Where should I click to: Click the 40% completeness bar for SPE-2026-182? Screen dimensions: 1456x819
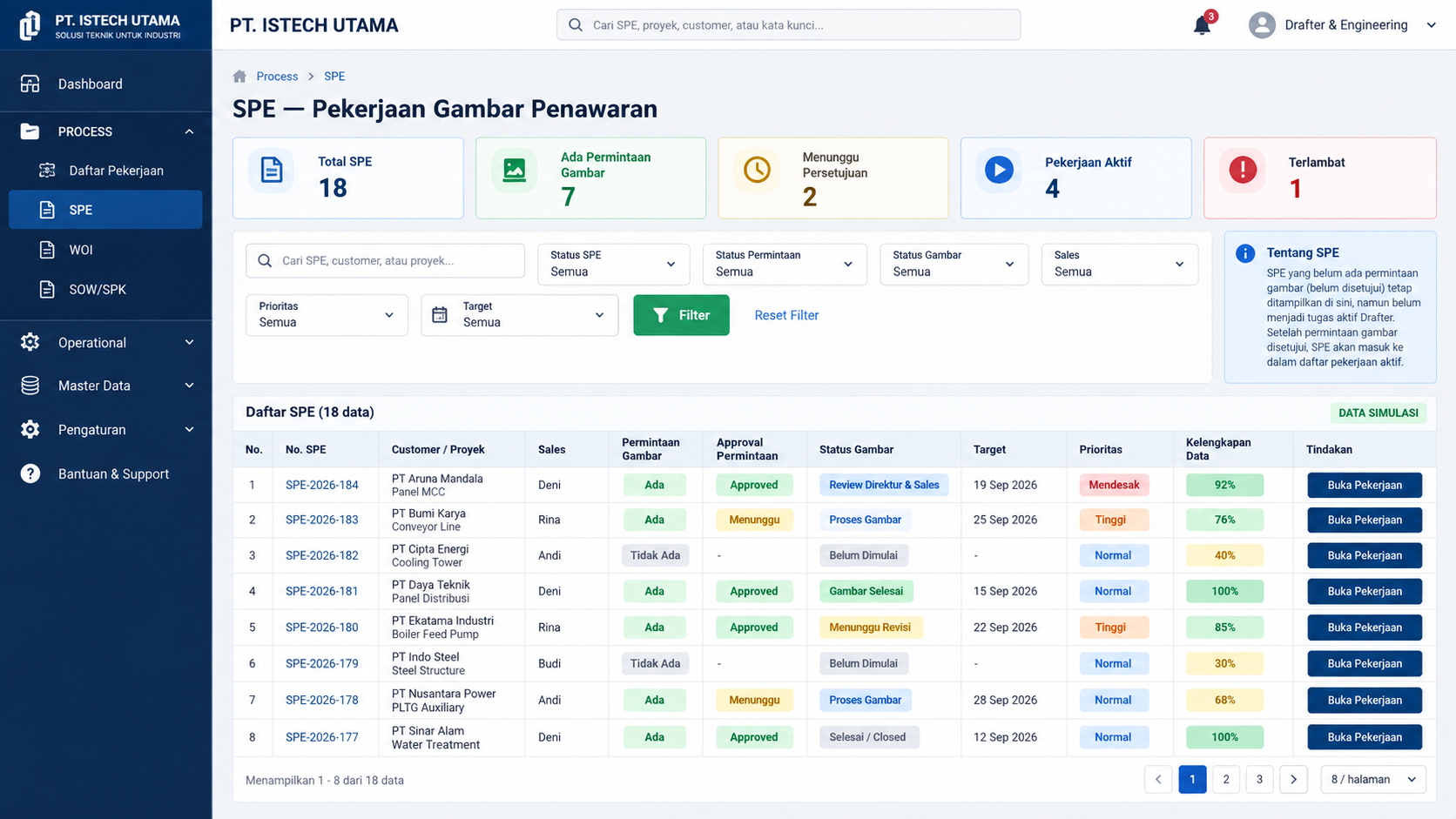(x=1224, y=555)
